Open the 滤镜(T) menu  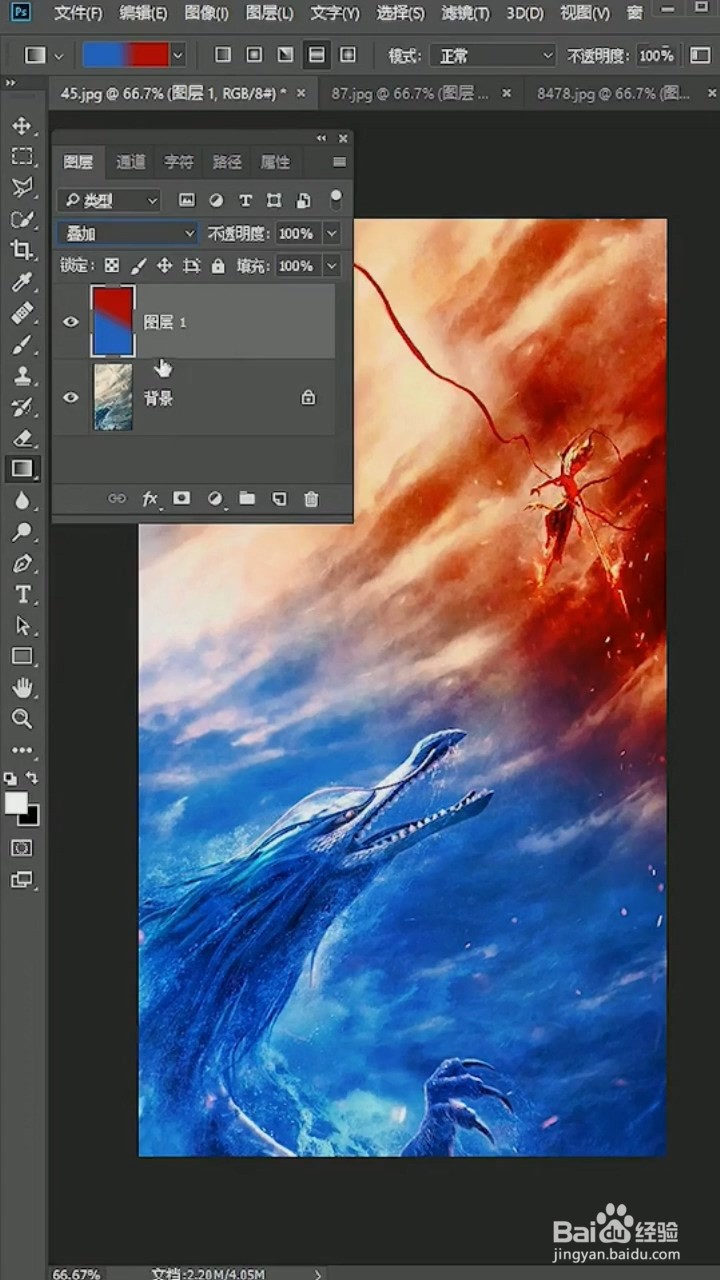(466, 13)
